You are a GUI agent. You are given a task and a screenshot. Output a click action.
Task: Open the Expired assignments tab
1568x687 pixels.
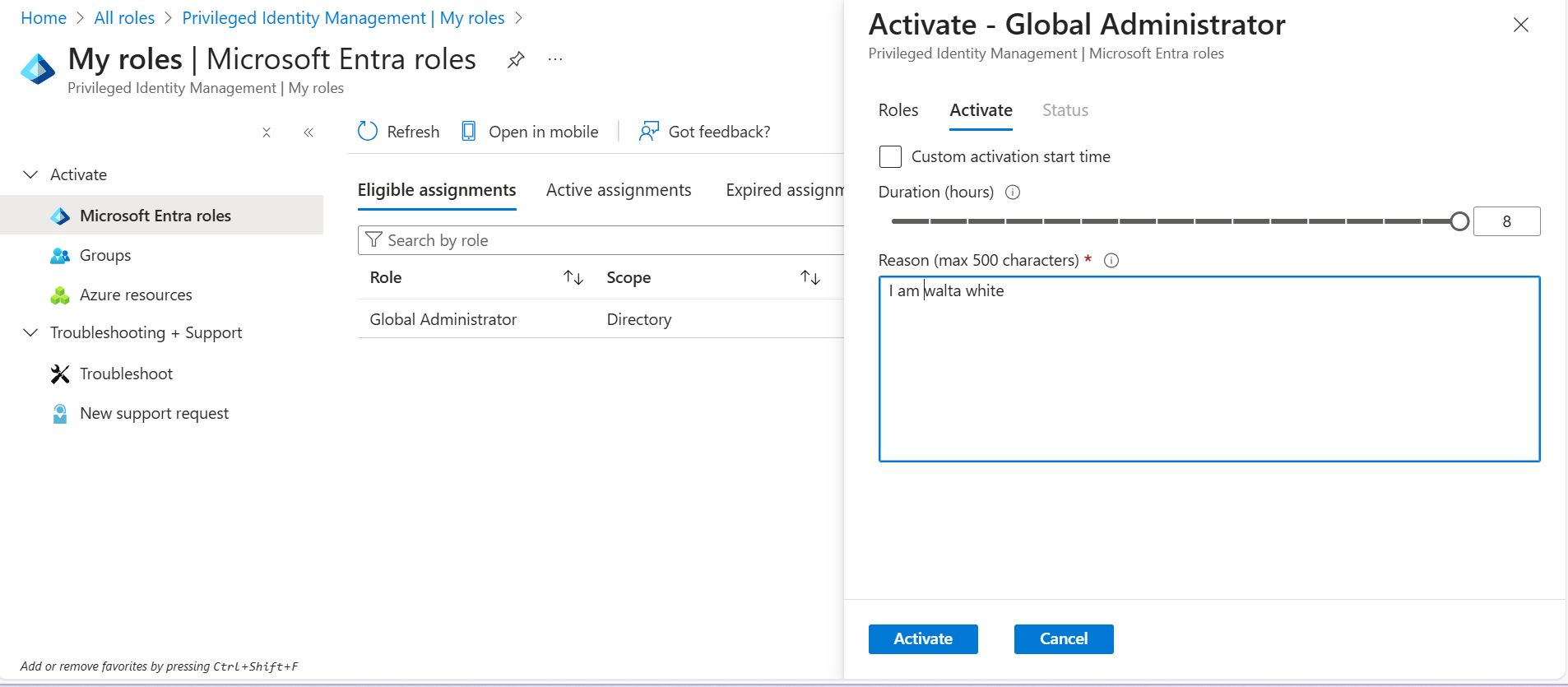[785, 190]
